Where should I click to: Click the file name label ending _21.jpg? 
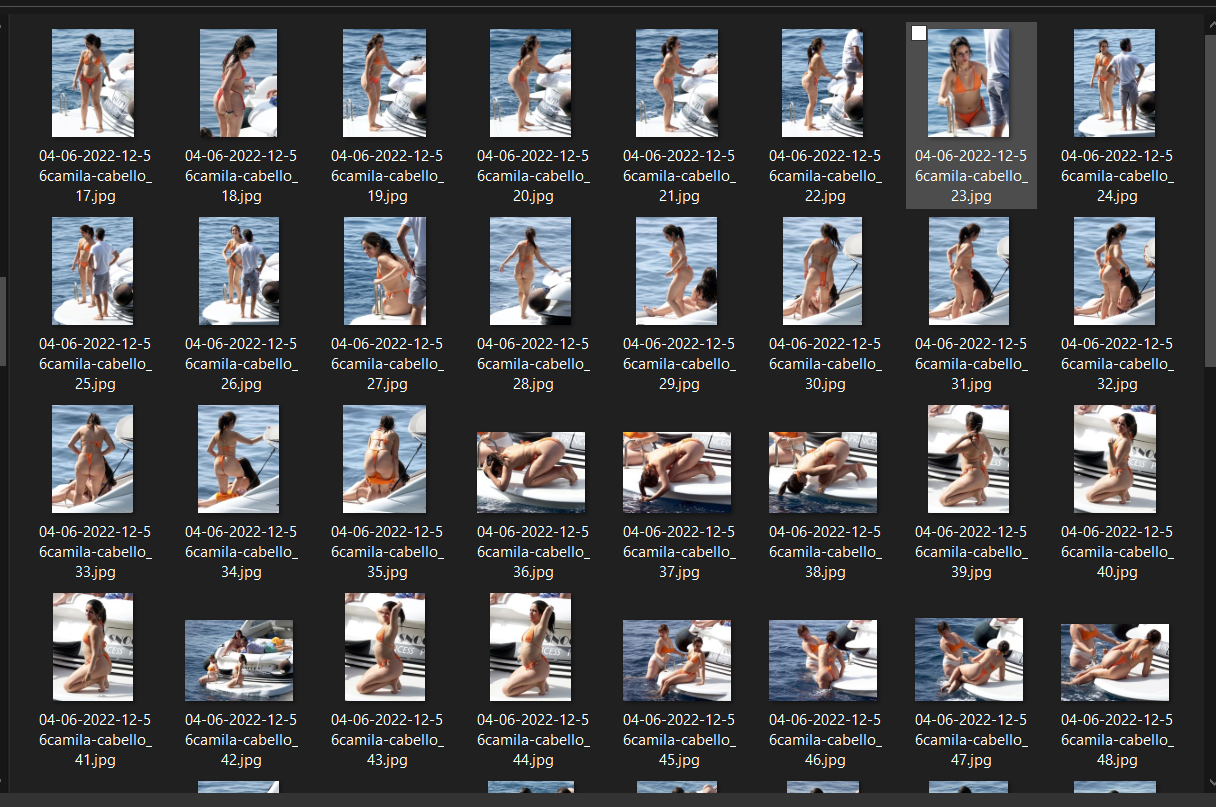pyautogui.click(x=678, y=176)
